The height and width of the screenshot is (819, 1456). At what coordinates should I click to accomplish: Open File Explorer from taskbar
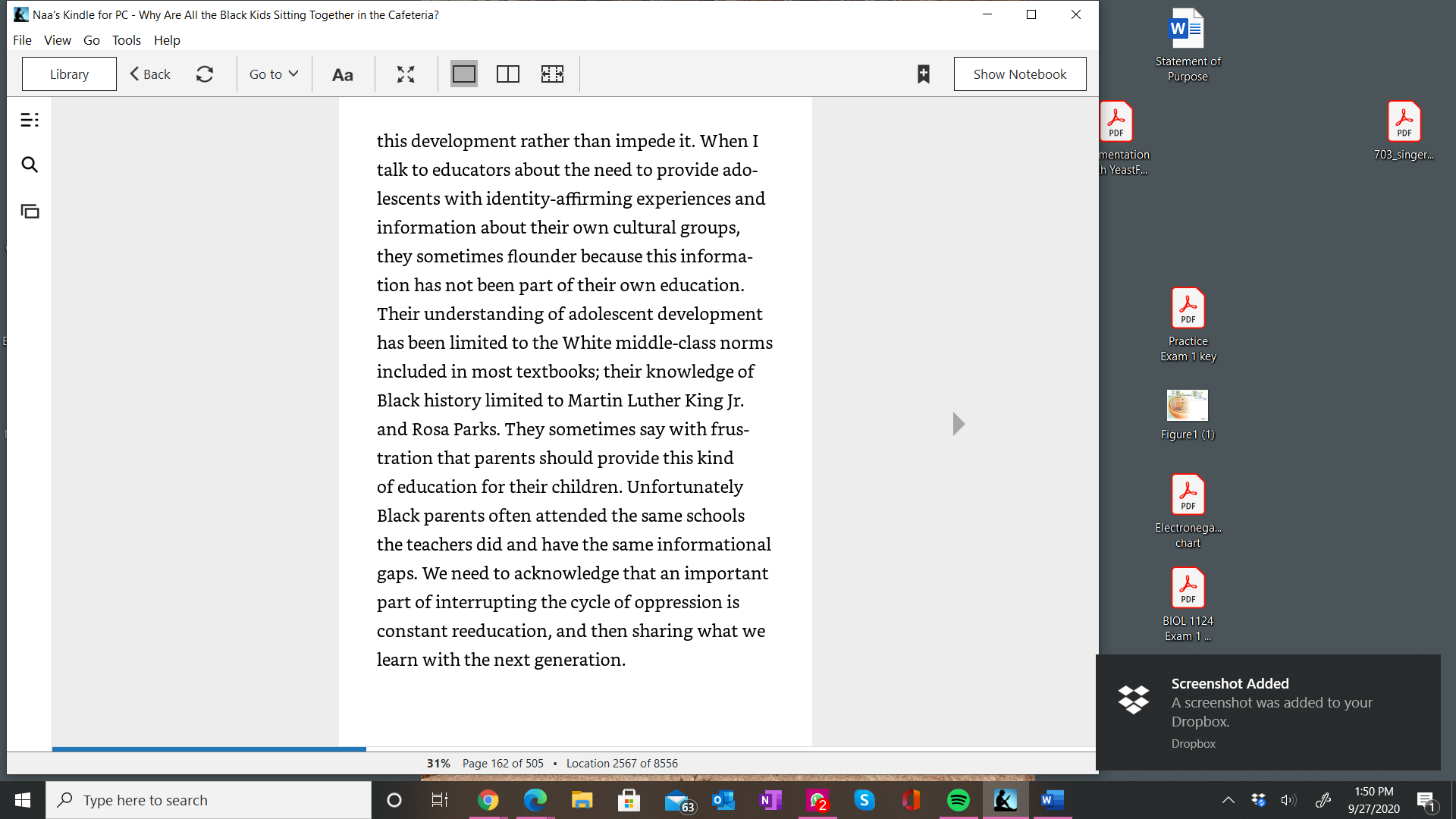coord(582,800)
